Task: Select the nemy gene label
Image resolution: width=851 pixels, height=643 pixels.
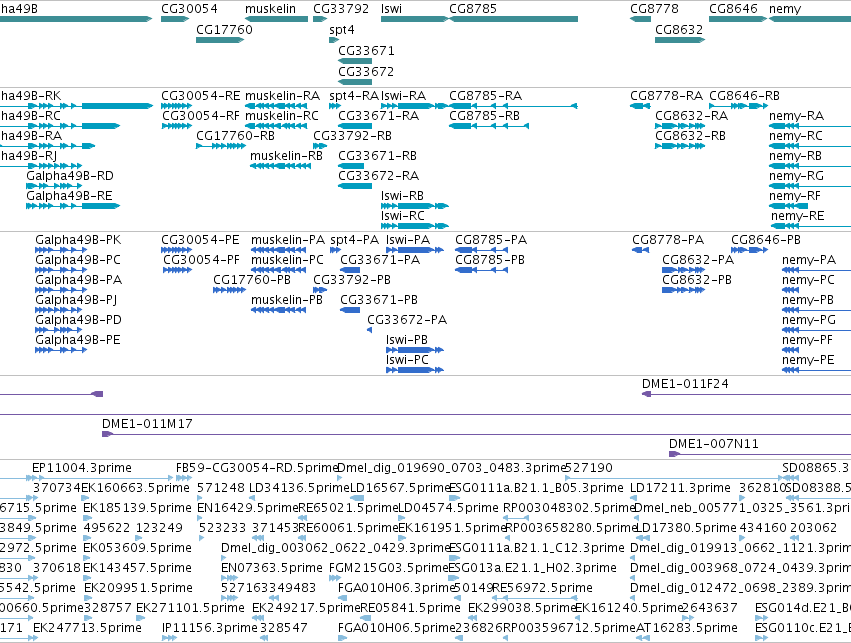Action: coord(785,9)
